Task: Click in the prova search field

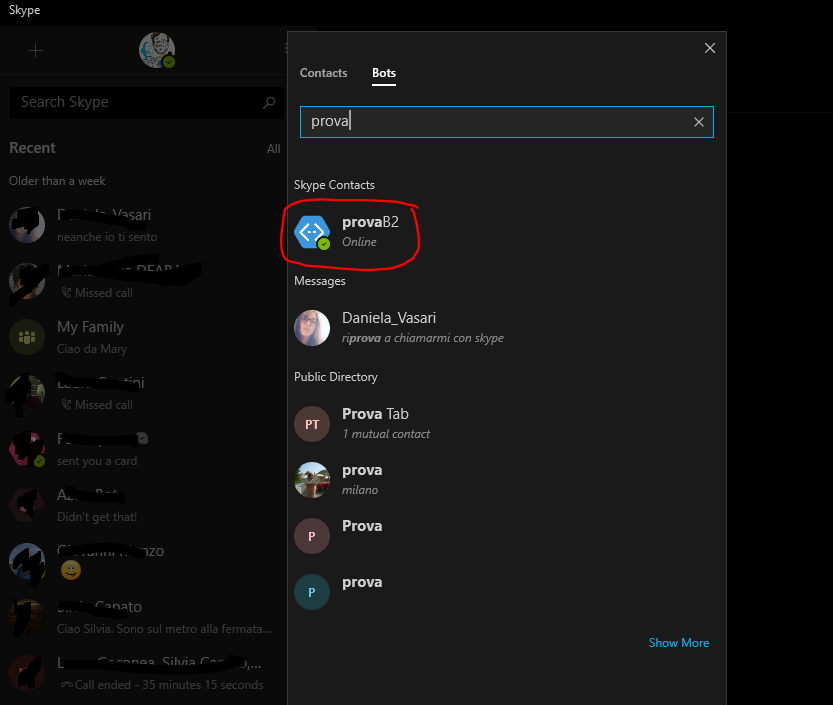Action: pos(500,122)
